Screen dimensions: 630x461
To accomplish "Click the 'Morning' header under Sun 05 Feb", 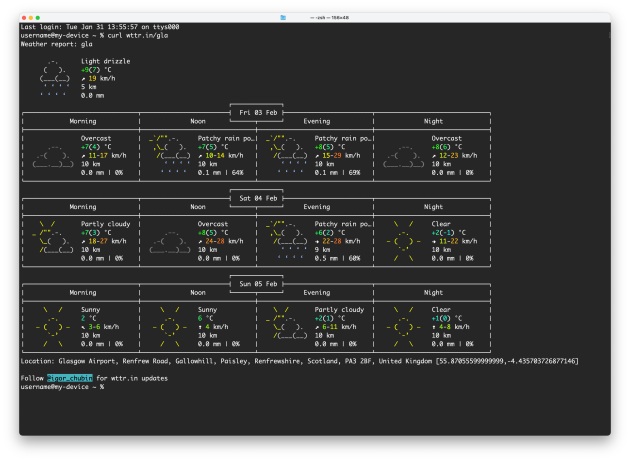I will point(83,293).
